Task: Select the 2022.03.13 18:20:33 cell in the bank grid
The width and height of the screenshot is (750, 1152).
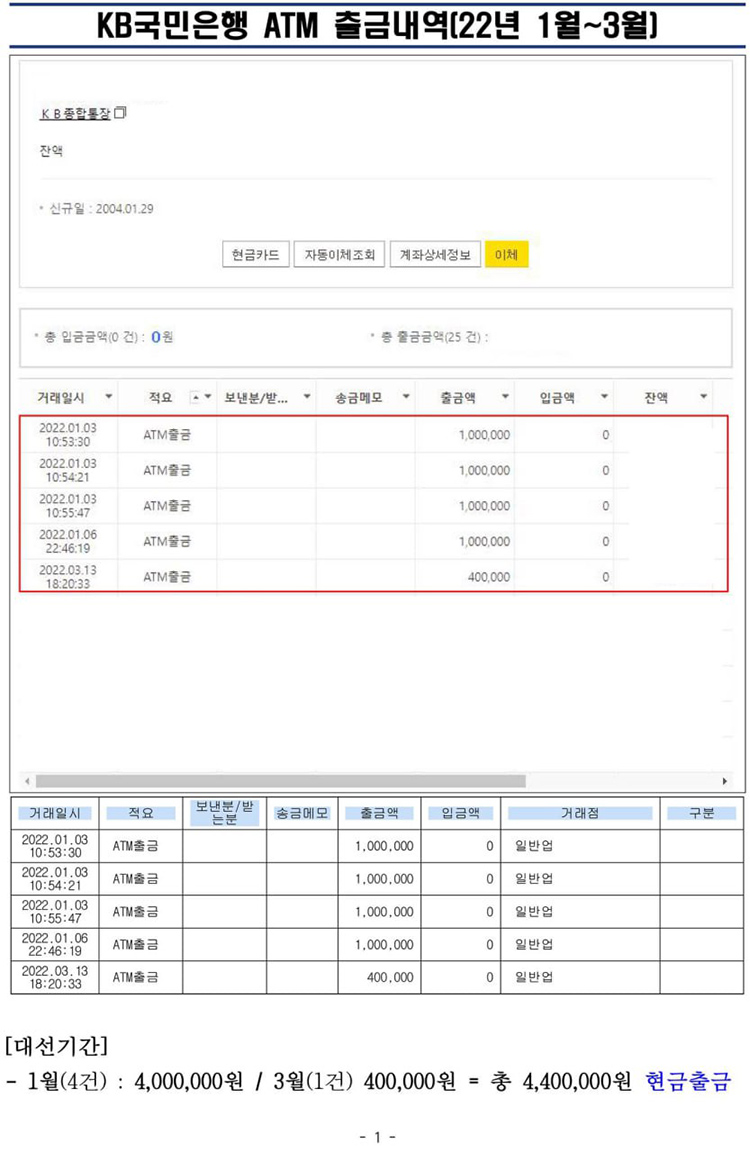Action: tap(68, 577)
